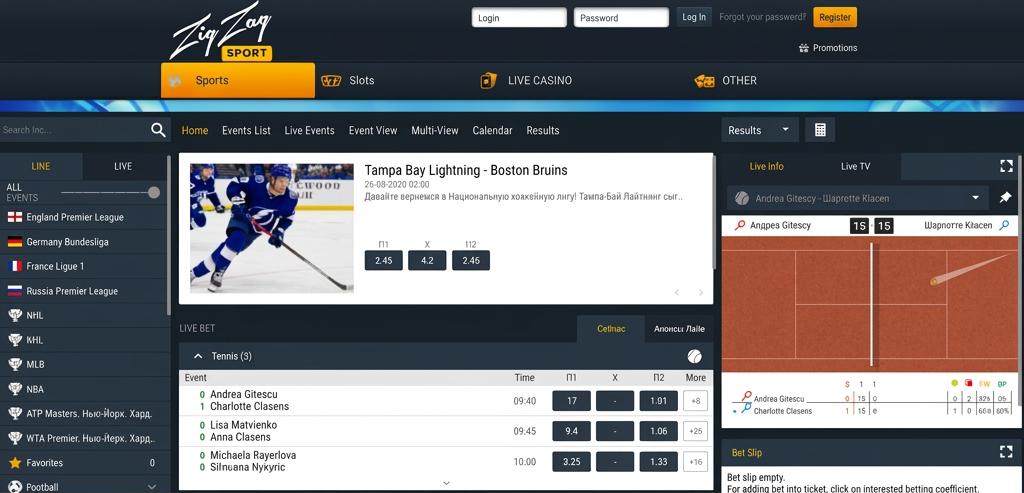Screen dimensions: 1024x493
Task: Click the Register button
Action: [835, 18]
